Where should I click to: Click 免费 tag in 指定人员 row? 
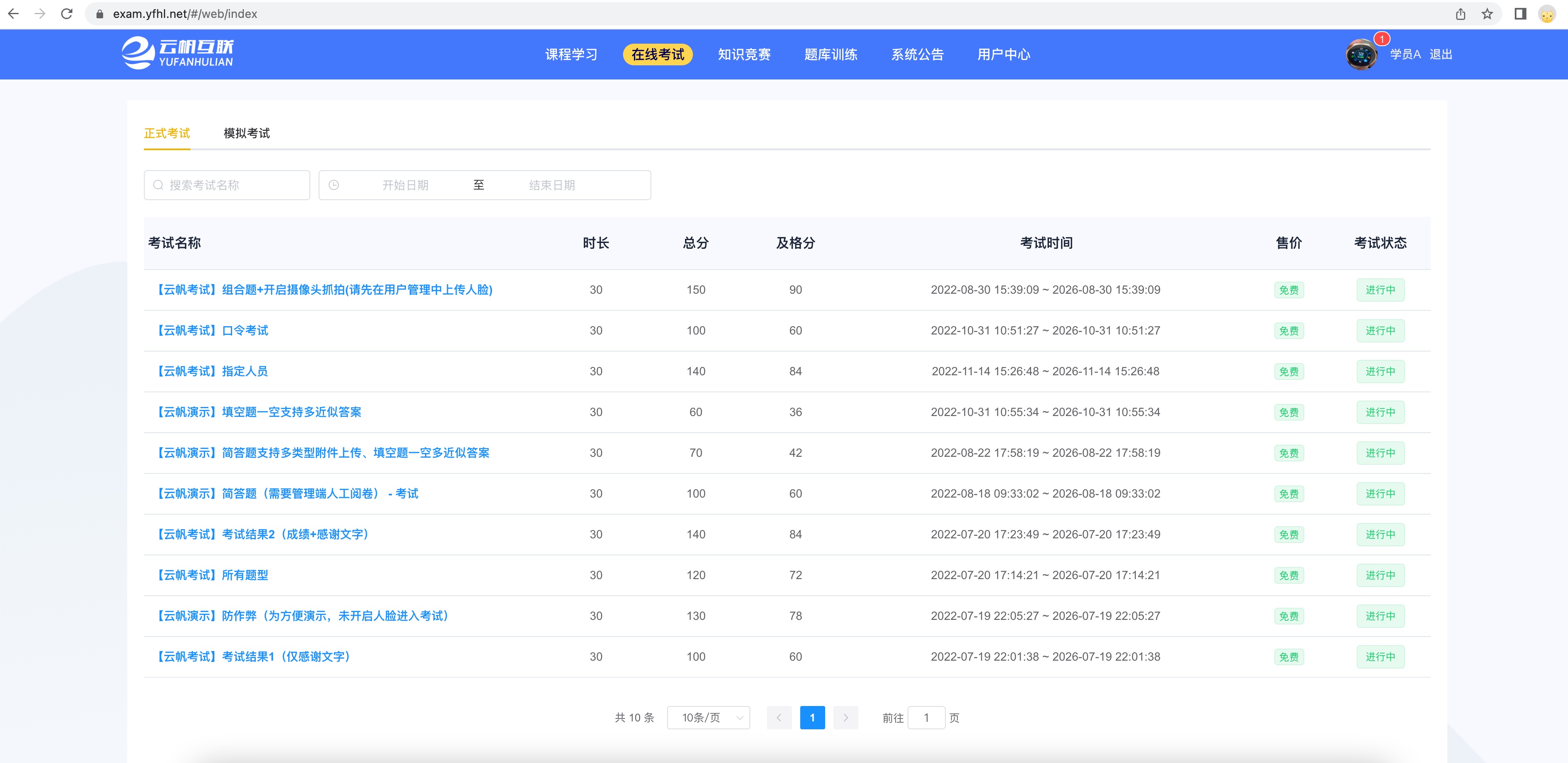point(1289,372)
